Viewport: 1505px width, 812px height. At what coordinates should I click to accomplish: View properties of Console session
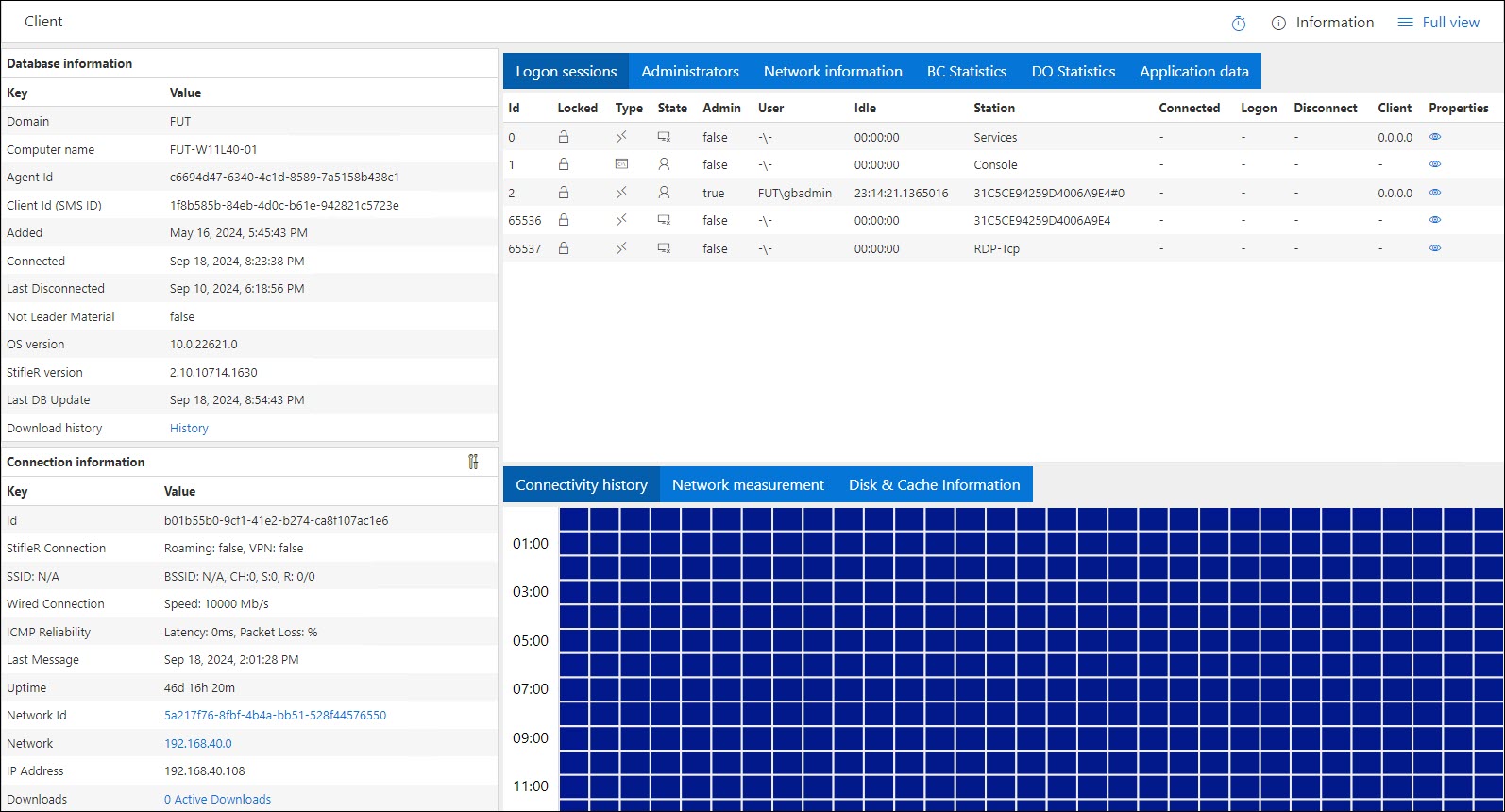pos(1434,164)
